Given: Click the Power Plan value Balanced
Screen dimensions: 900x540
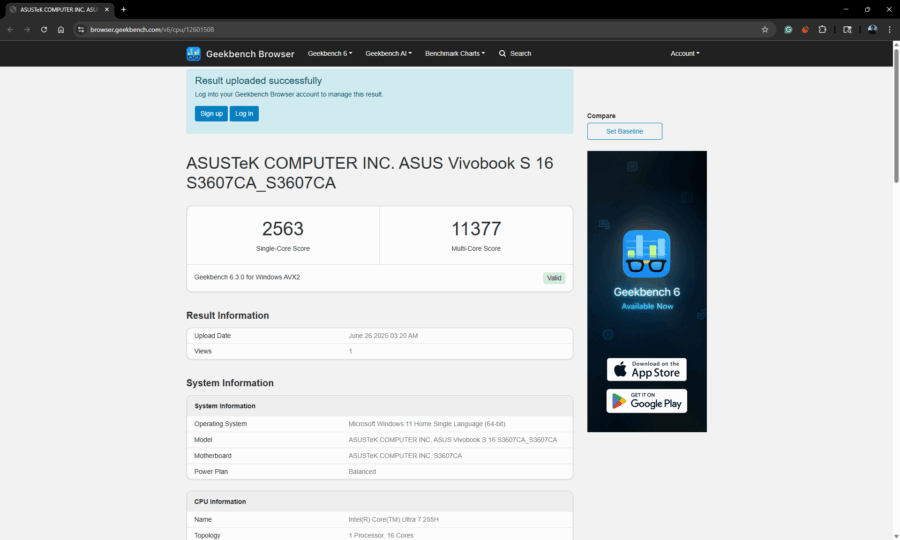Looking at the screenshot, I should (362, 472).
